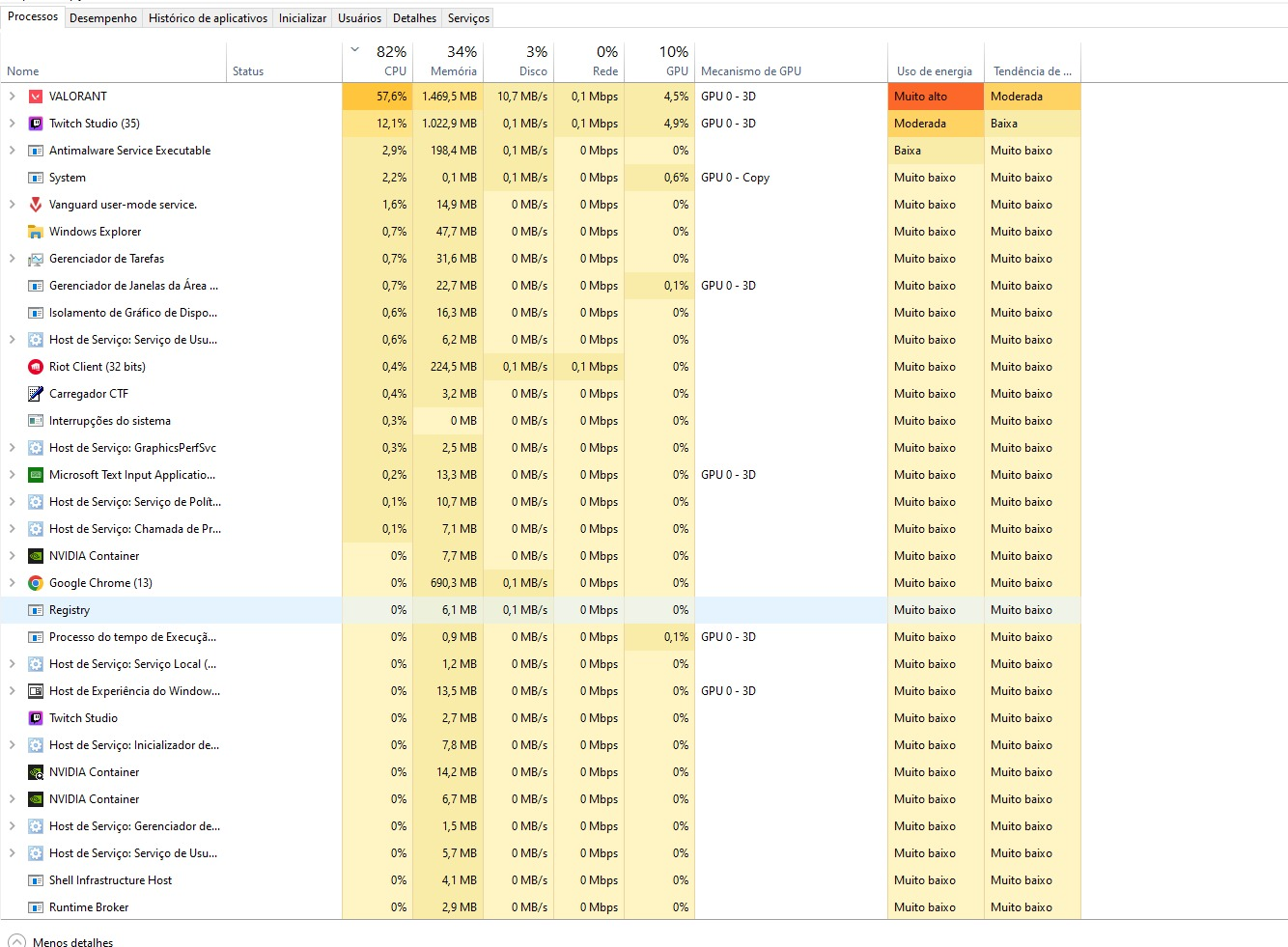The image size is (1288, 947).
Task: Sort by the Nome column header
Action: (114, 61)
